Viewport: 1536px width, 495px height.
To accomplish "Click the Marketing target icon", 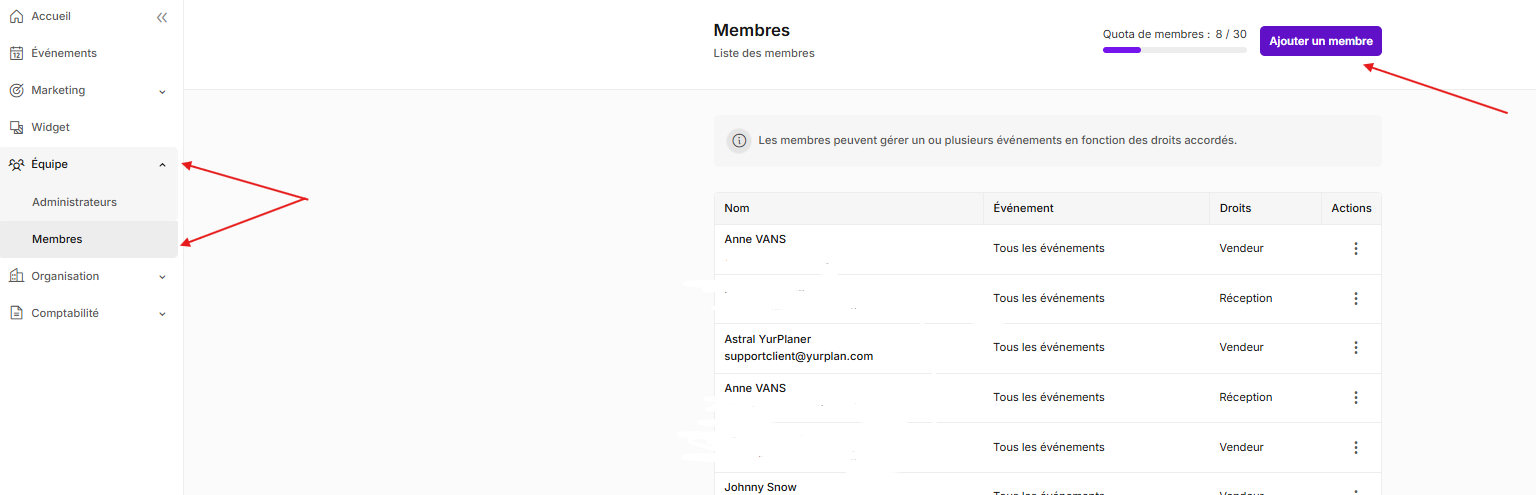I will pyautogui.click(x=16, y=91).
